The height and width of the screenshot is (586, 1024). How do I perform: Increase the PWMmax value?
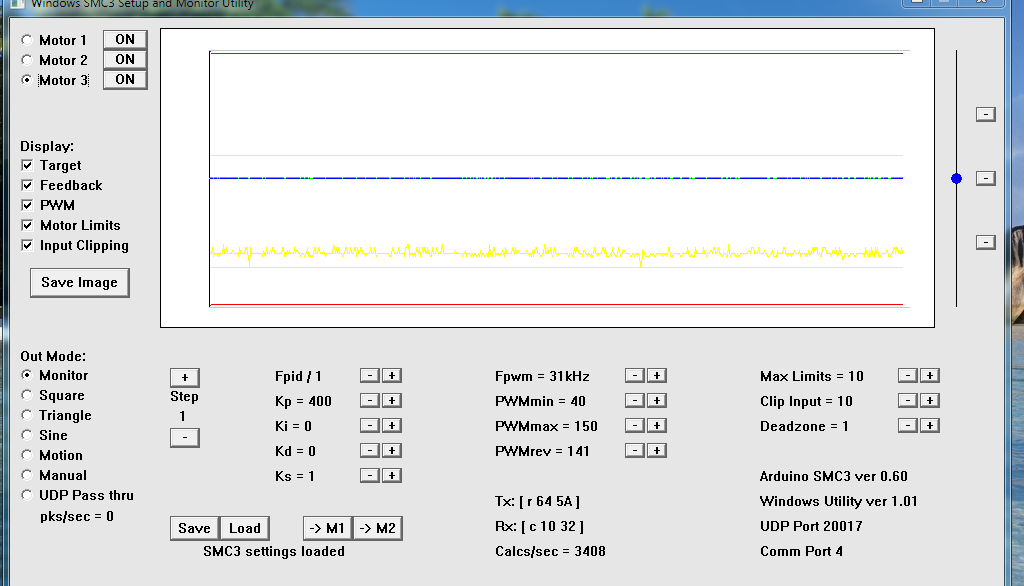pyautogui.click(x=657, y=426)
